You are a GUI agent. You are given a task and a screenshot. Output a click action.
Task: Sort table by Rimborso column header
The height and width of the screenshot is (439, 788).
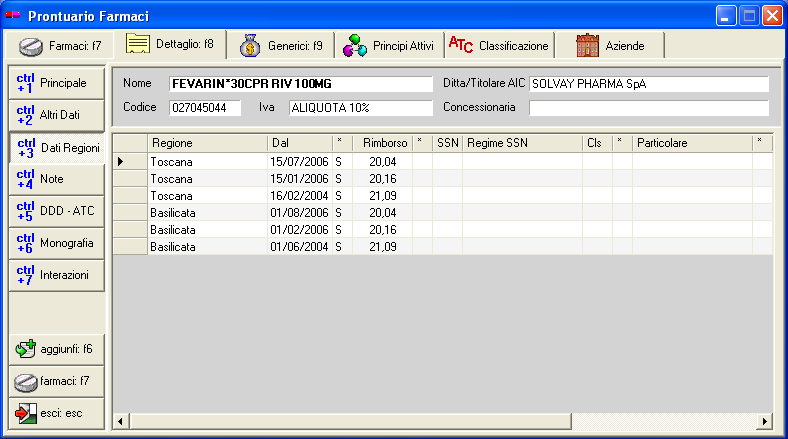click(x=382, y=143)
